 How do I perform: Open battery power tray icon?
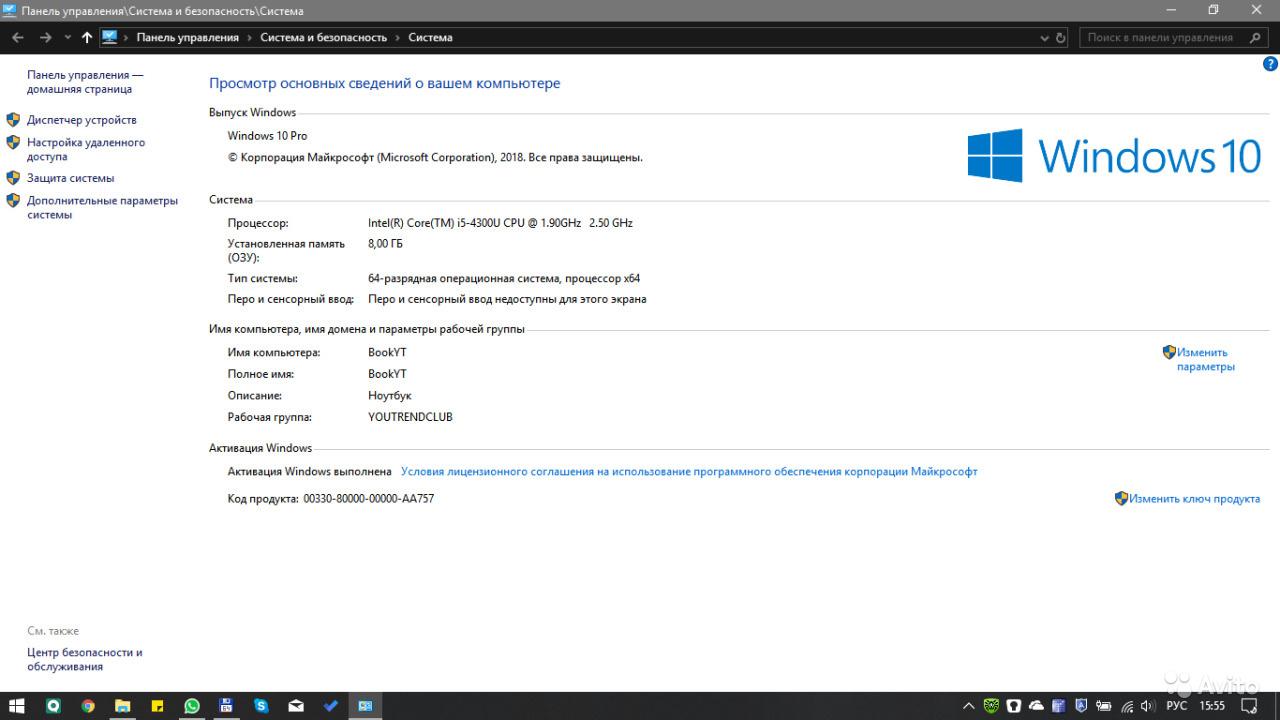1105,706
